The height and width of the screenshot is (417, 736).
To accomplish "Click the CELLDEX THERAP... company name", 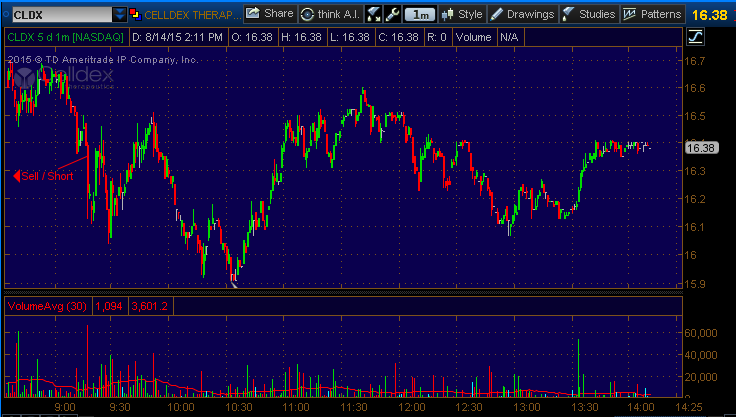I will pyautogui.click(x=191, y=15).
